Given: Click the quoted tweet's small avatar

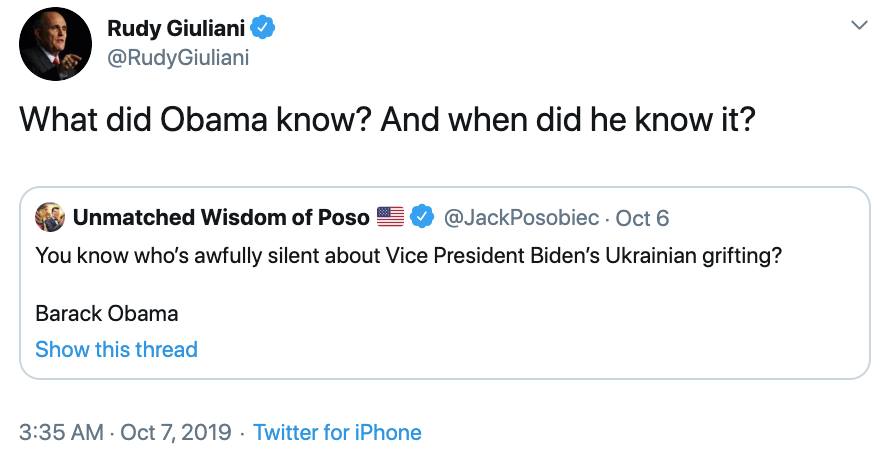Looking at the screenshot, I should pos(49,216).
